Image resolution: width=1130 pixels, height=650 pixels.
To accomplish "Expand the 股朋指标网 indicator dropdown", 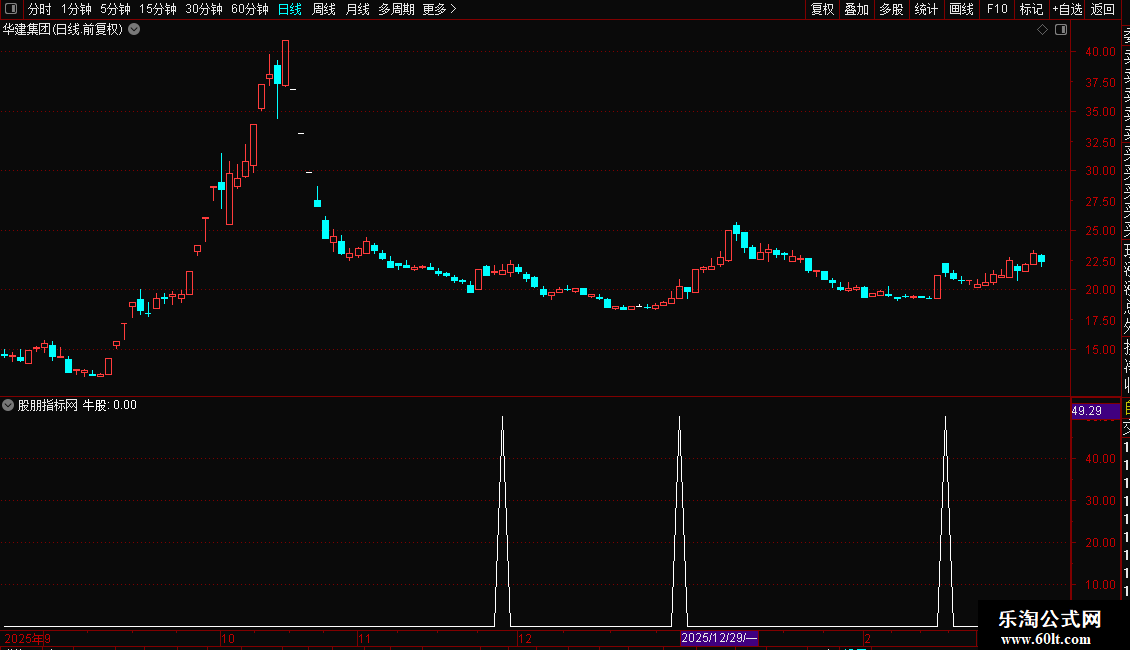I will pyautogui.click(x=8, y=405).
